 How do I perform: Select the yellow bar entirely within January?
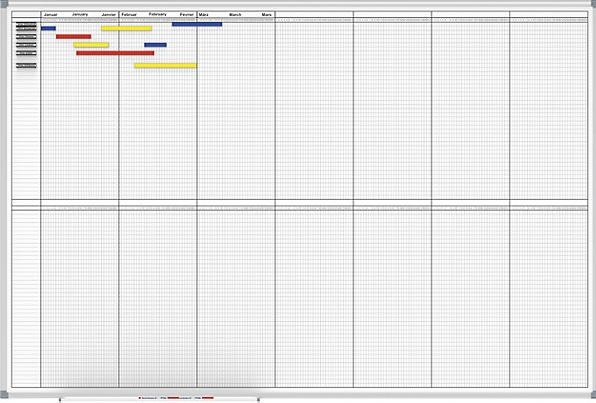click(91, 45)
